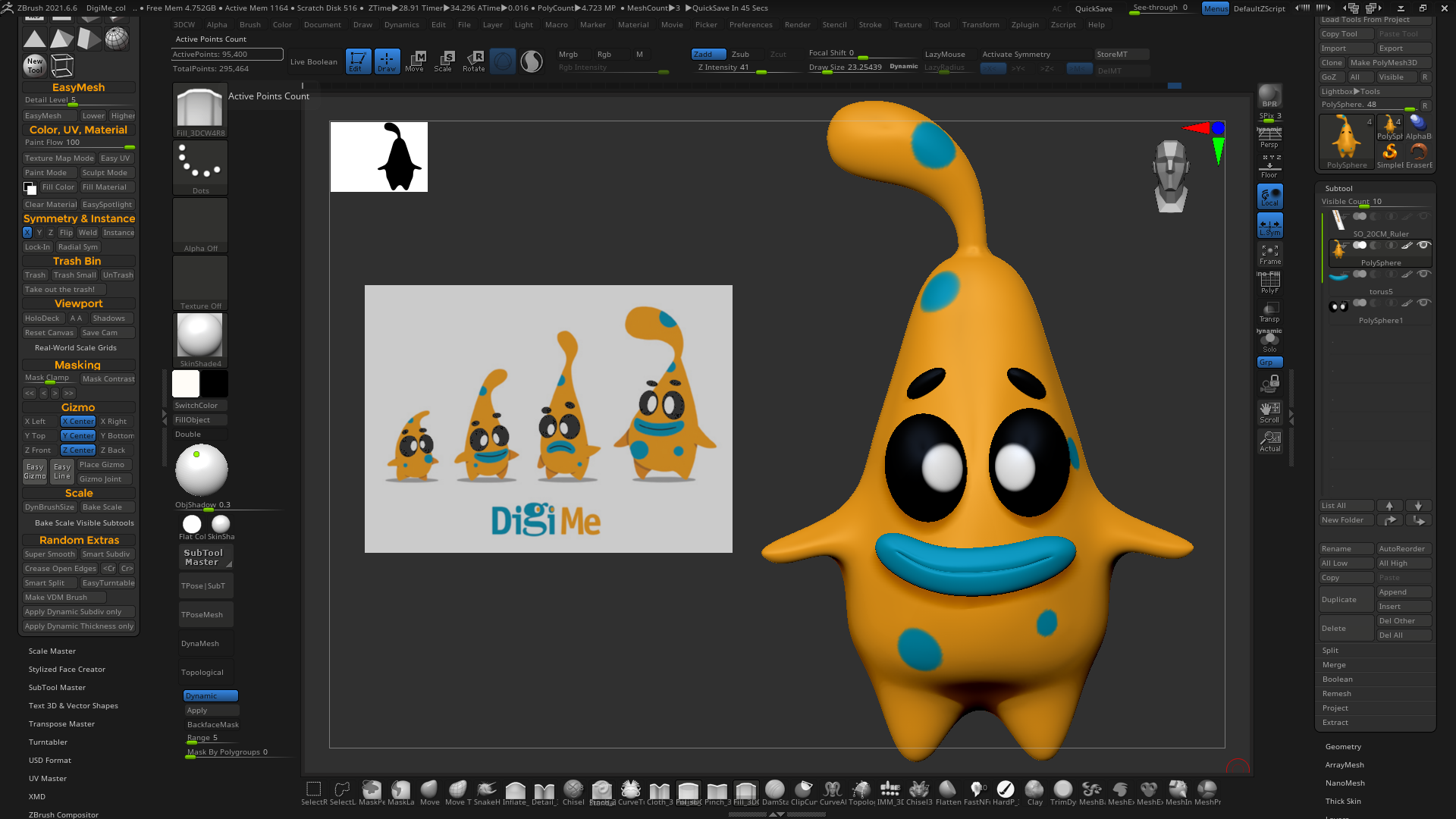Hide the torus5 subtool with eye icon
Viewport: 1456px width, 819px height.
[x=1424, y=274]
